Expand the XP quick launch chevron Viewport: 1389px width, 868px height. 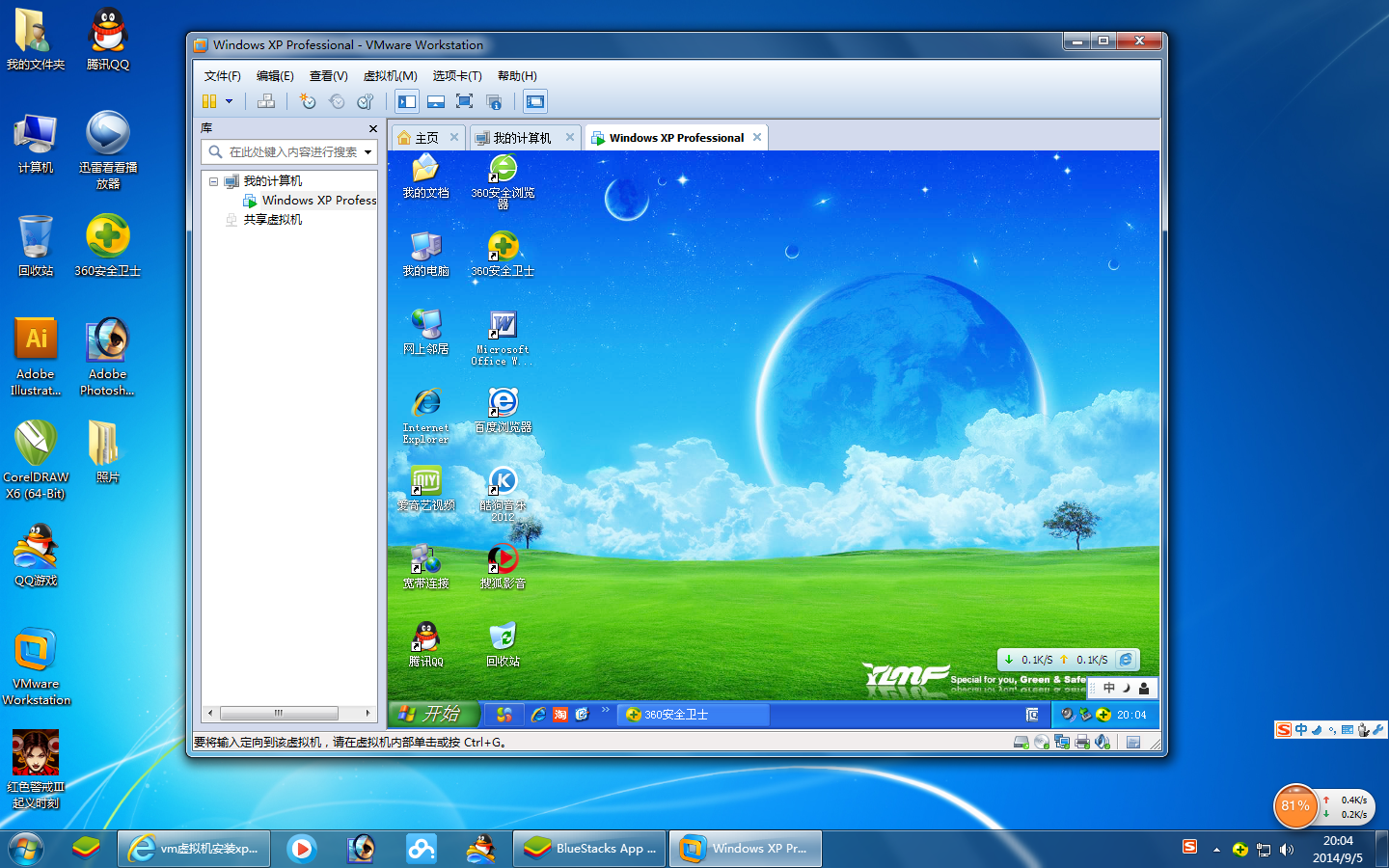tap(606, 711)
